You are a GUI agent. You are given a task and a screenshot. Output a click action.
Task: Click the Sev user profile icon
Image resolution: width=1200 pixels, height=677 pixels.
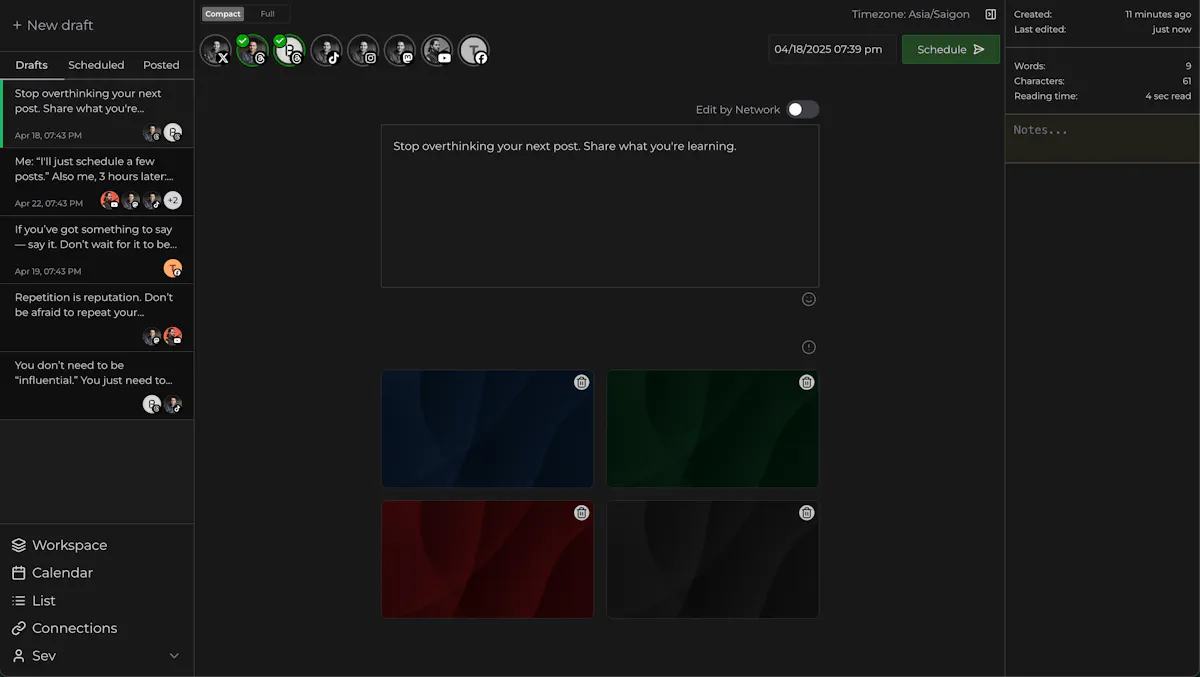[18, 656]
